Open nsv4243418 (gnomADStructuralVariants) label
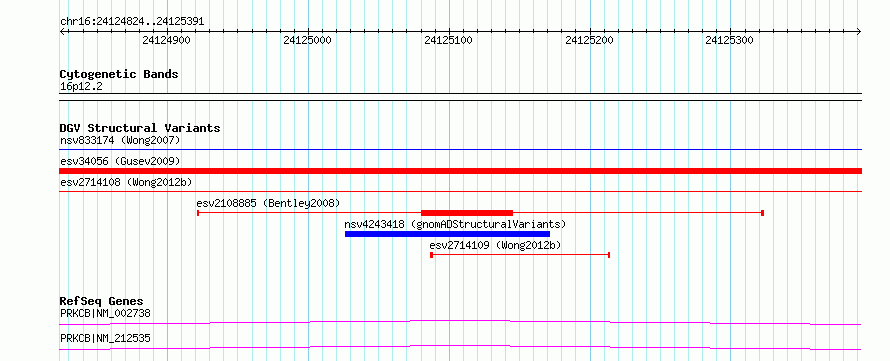The width and height of the screenshot is (890, 361). (x=455, y=224)
